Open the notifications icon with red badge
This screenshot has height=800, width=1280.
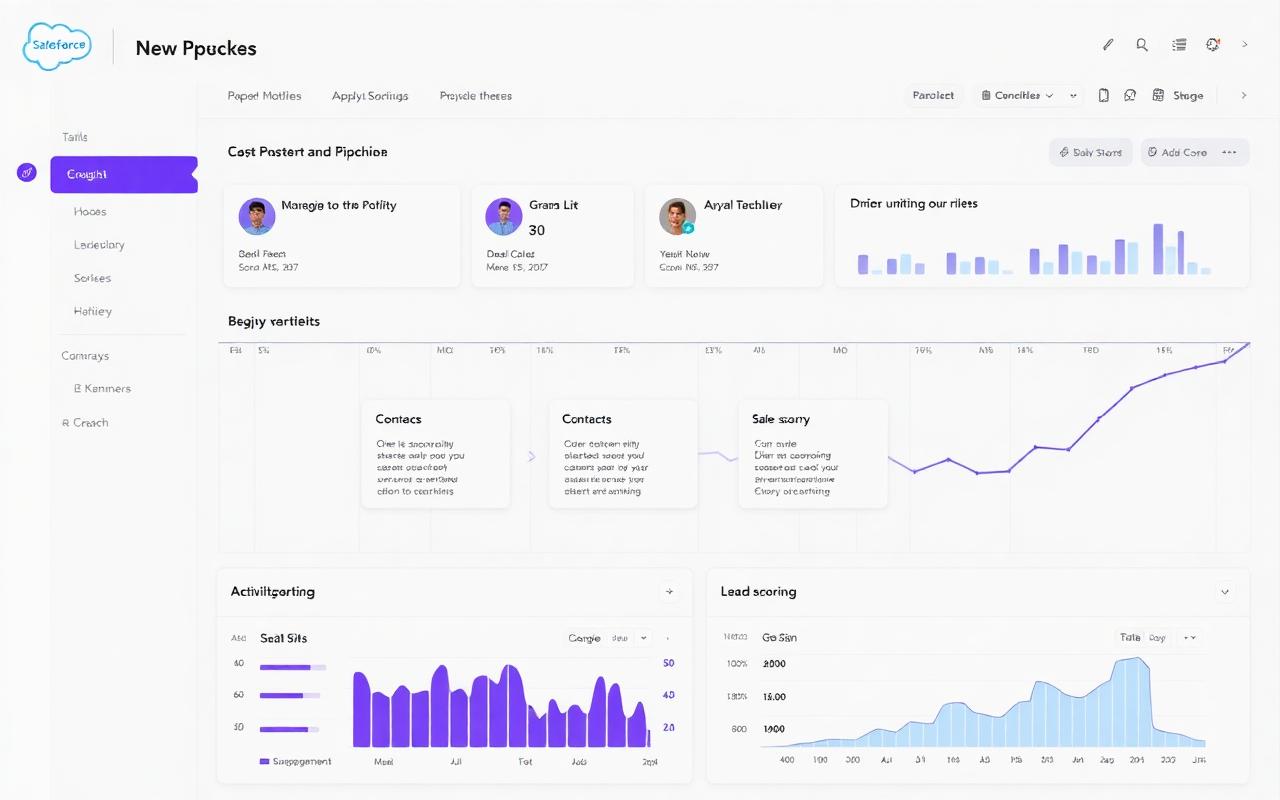click(x=1213, y=45)
